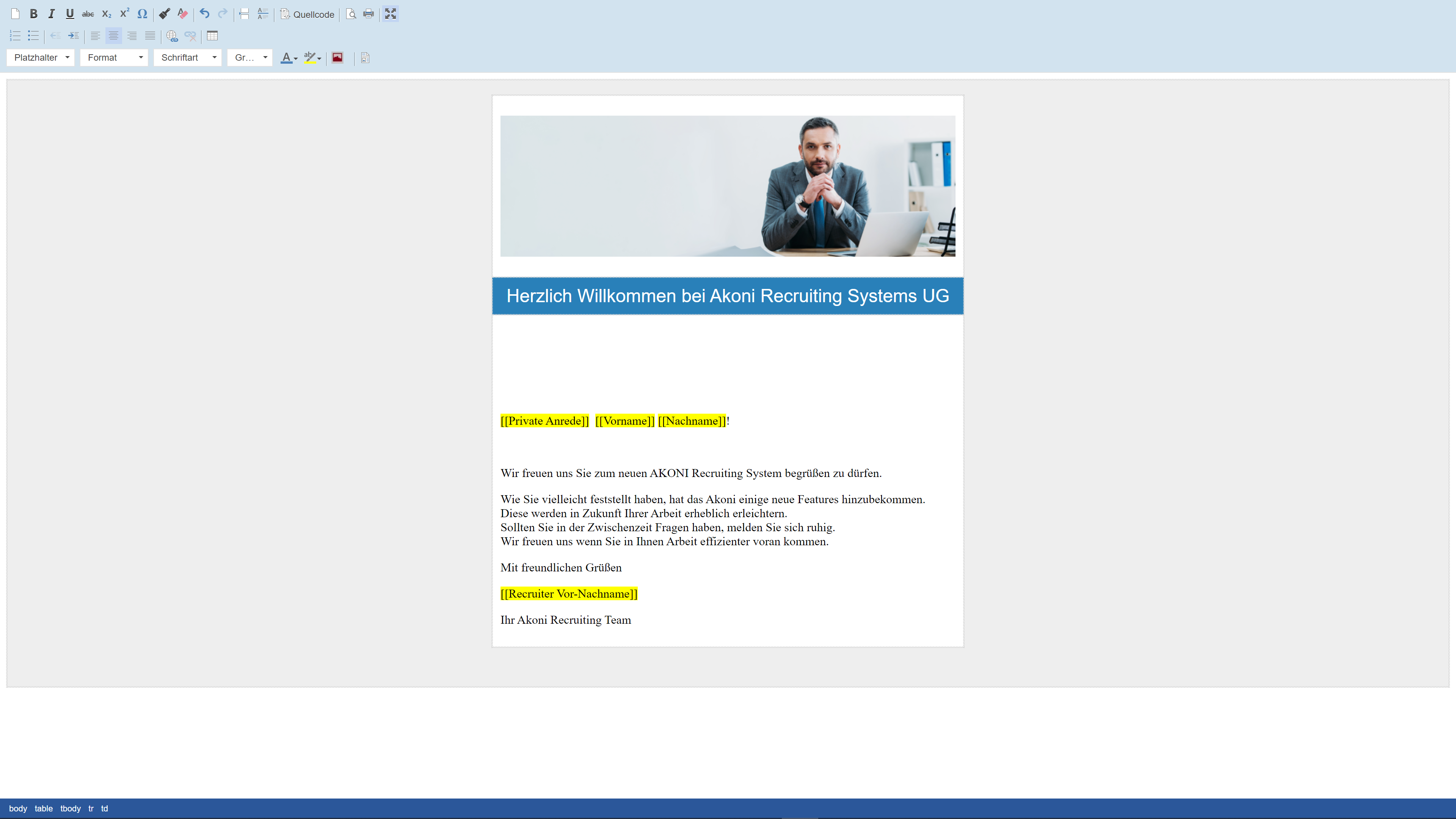Click the line starting 'Sollten Sie in der Zwischenzeit'
This screenshot has height=819, width=1456.
[x=667, y=527]
